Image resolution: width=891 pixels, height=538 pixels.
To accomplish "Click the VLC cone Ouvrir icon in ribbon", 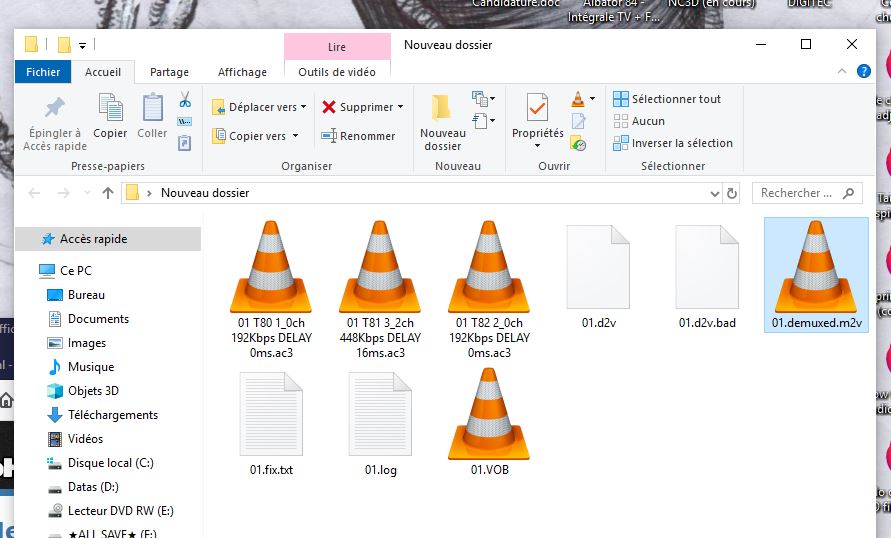I will (x=578, y=99).
